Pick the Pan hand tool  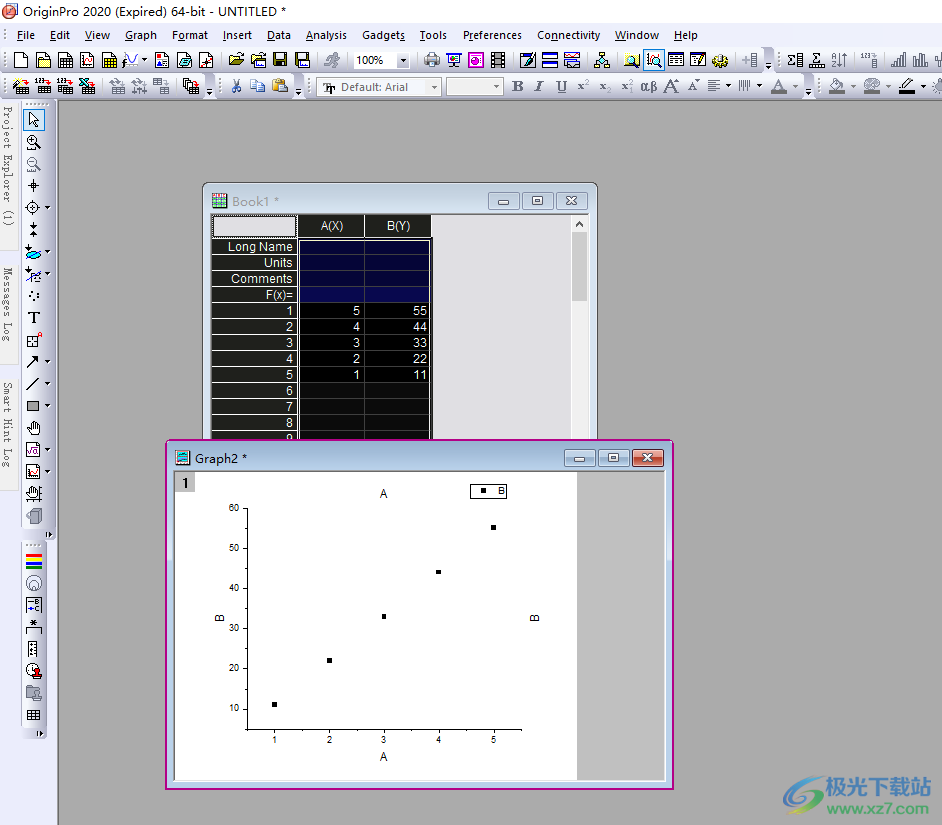coord(33,428)
